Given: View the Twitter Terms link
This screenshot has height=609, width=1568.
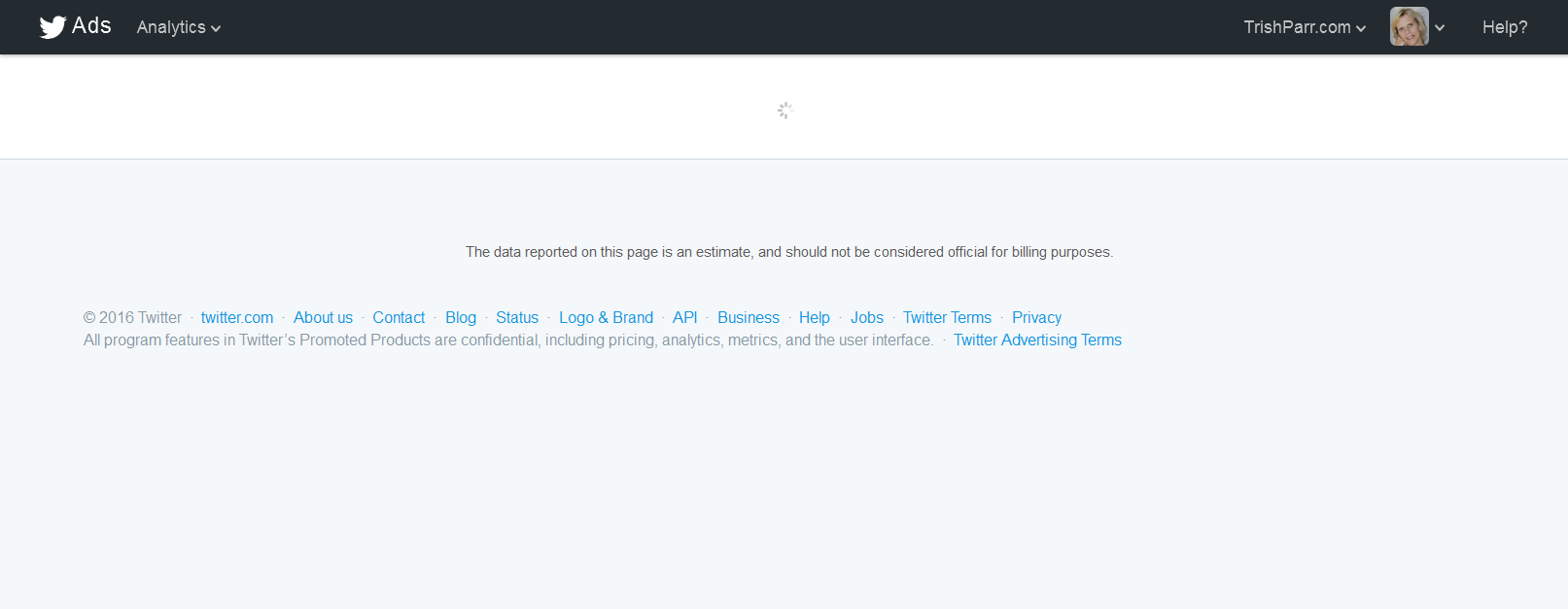Looking at the screenshot, I should click(947, 317).
